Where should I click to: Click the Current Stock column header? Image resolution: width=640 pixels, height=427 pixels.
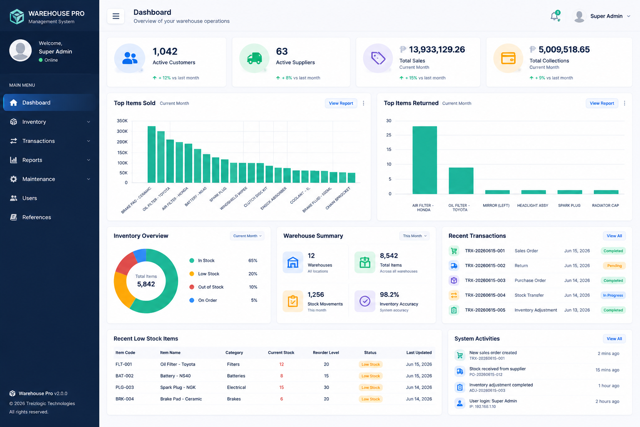coord(281,353)
